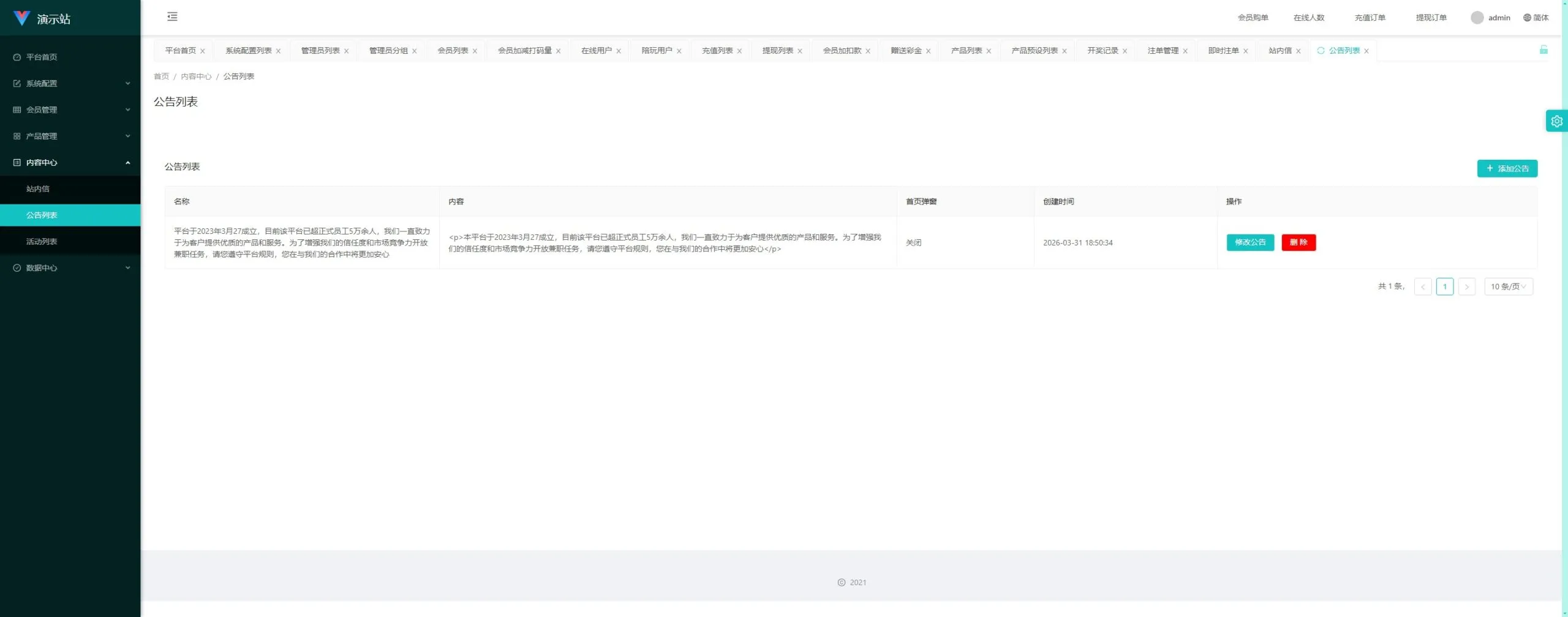Screen dimensions: 1568x617
Task: Collapse the sidebar with the hamburger icon
Action: click(x=172, y=17)
